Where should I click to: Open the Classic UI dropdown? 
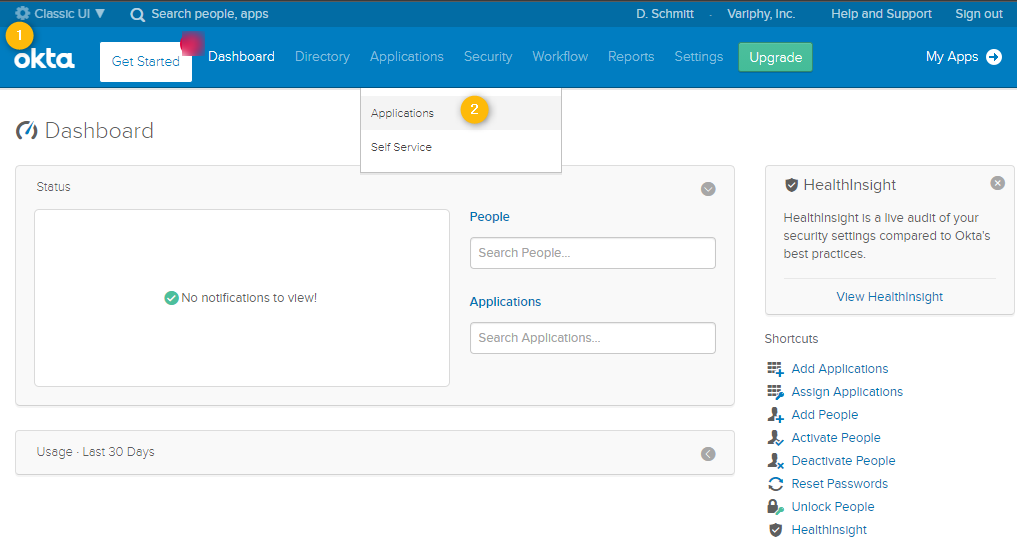pyautogui.click(x=69, y=14)
